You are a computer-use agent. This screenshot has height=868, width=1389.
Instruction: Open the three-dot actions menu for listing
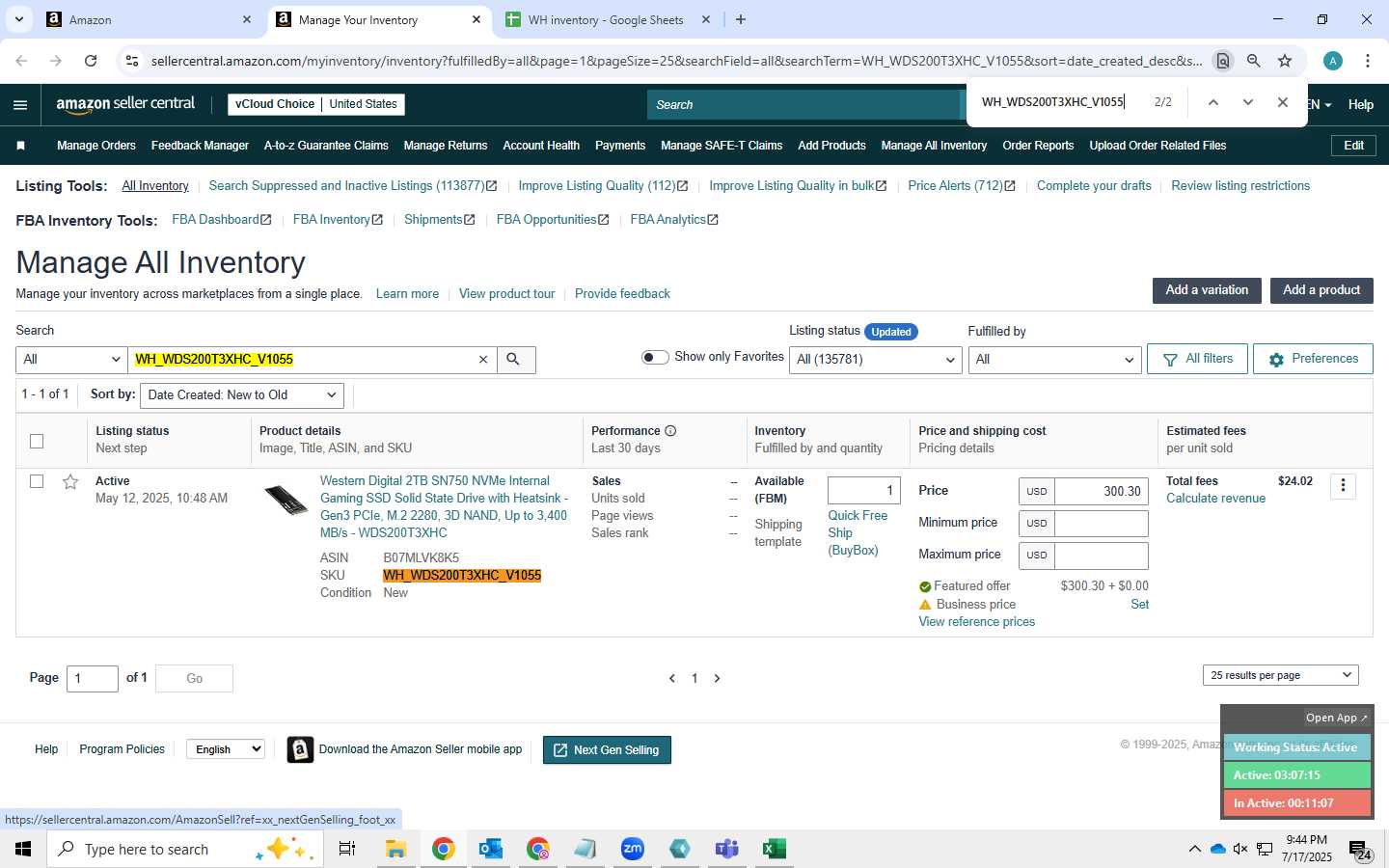pyautogui.click(x=1343, y=486)
